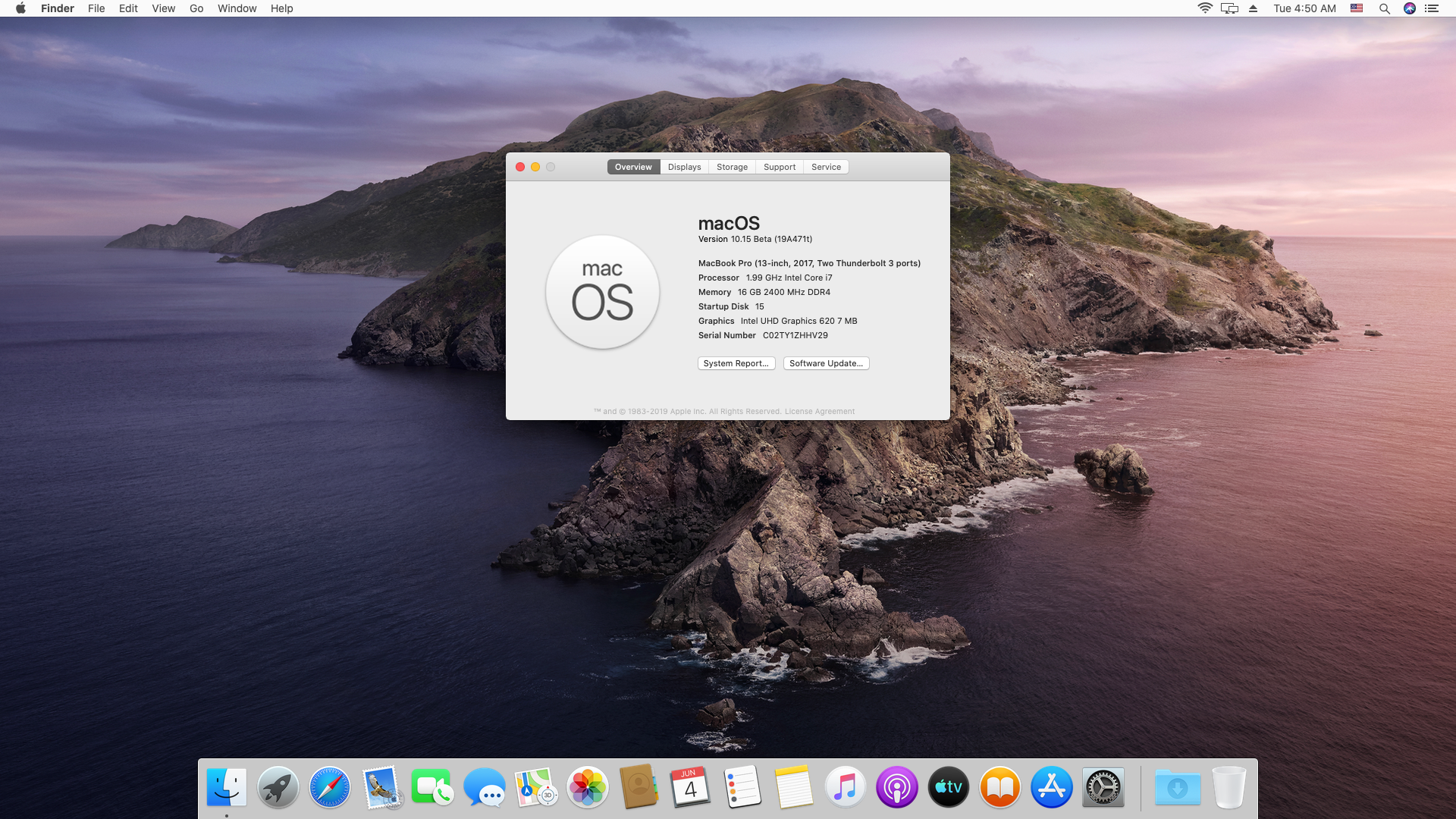Click the System Report button
The height and width of the screenshot is (819, 1456).
[736, 363]
